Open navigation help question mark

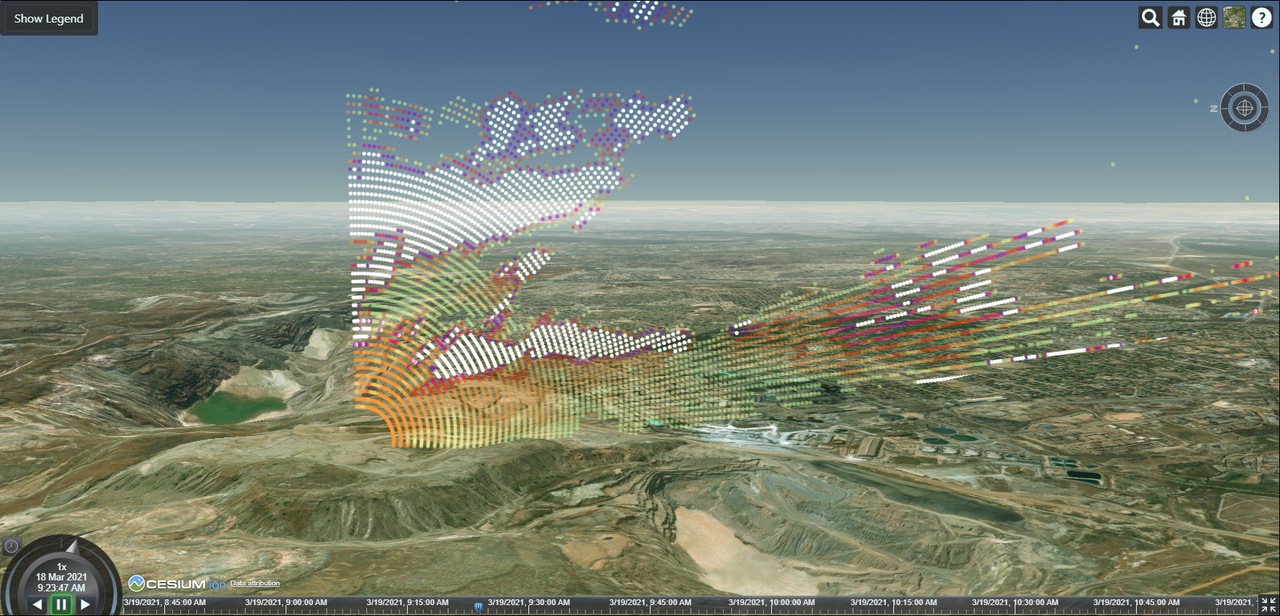1262,17
